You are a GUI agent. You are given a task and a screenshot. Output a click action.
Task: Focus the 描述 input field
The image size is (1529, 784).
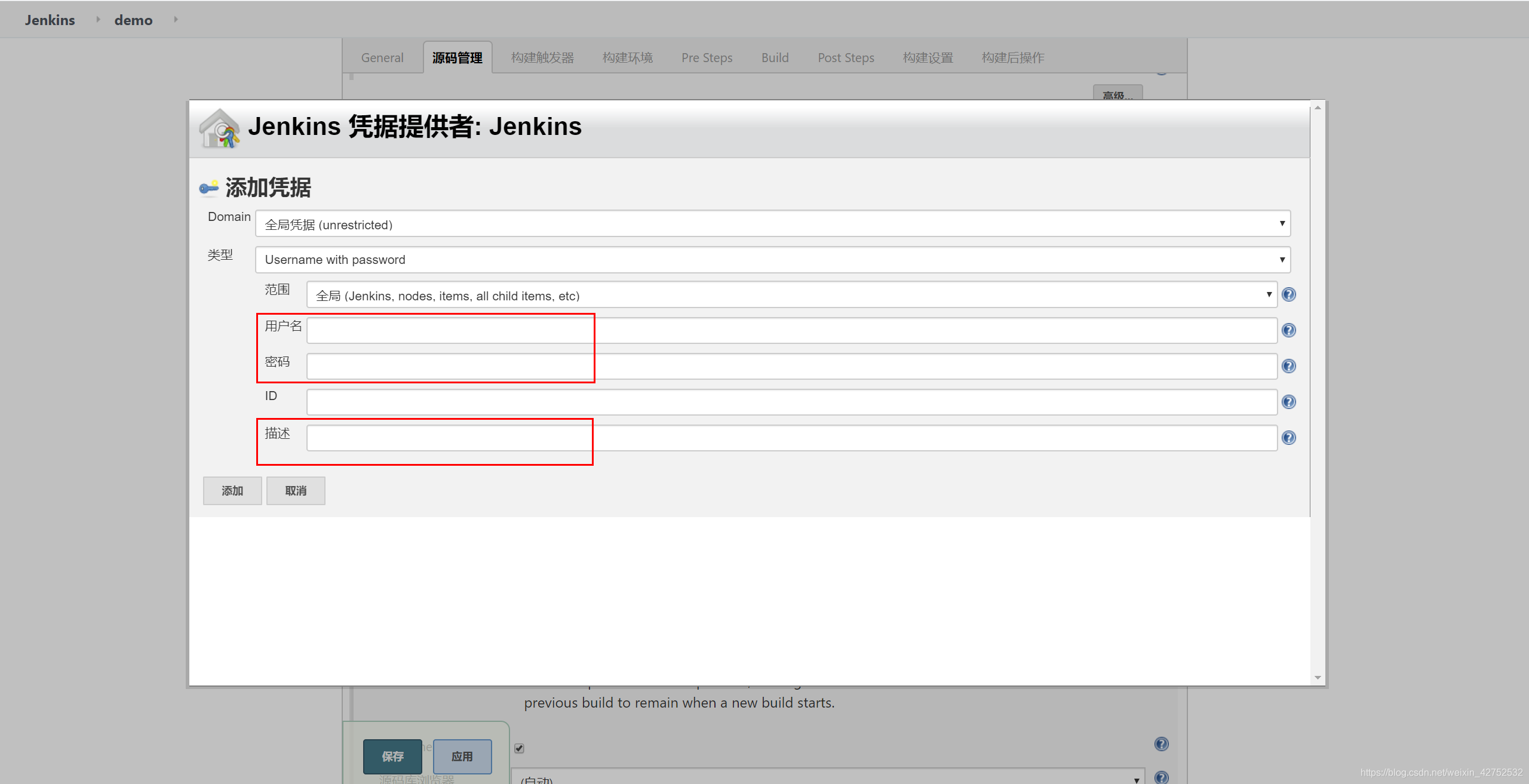coord(792,438)
